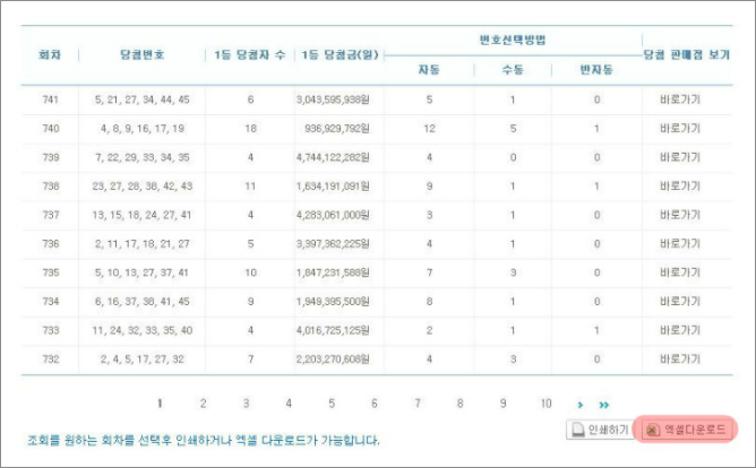The height and width of the screenshot is (468, 756).
Task: Open pagination page 8
Action: coord(460,403)
